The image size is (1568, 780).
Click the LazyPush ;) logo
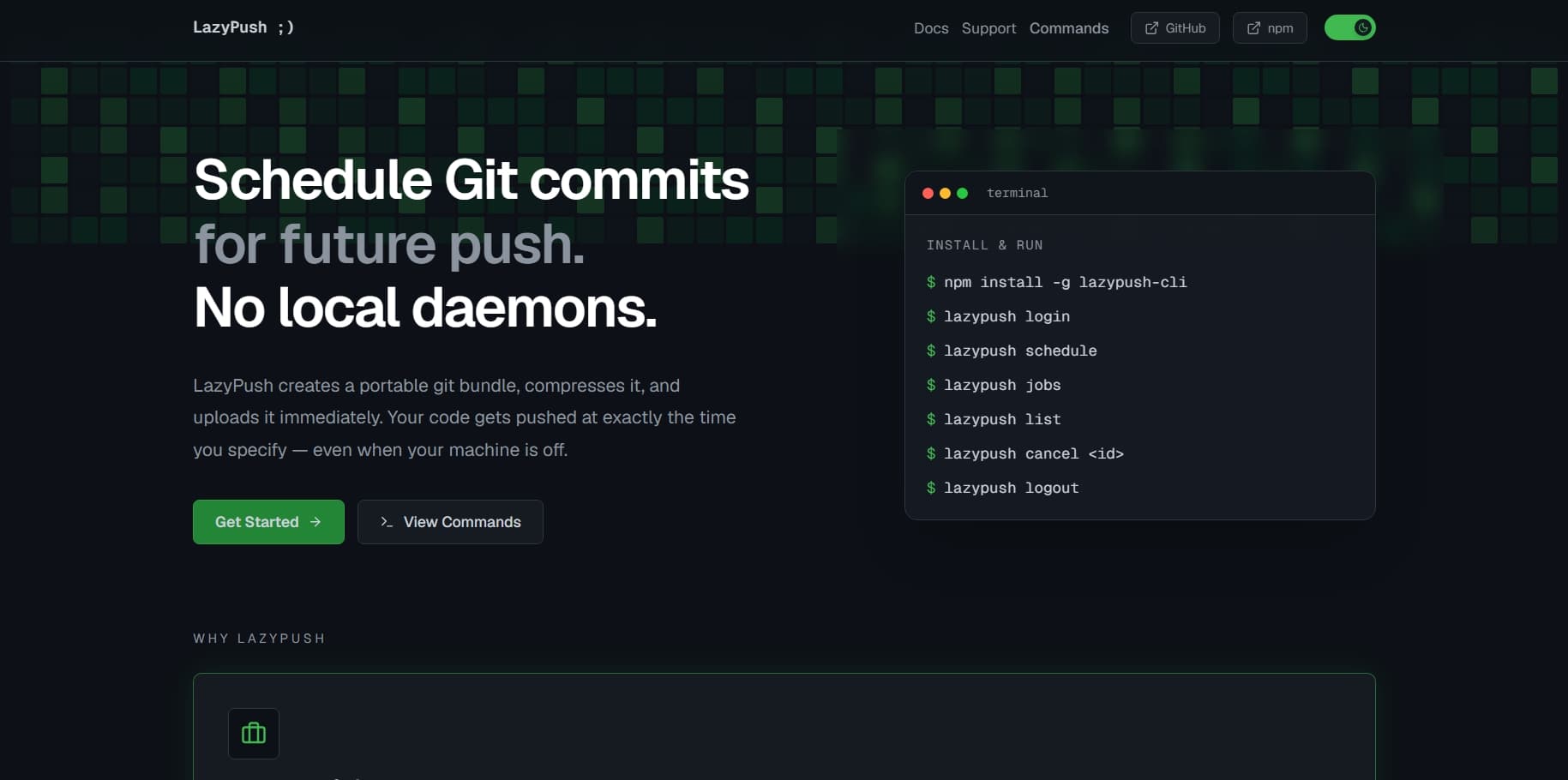coord(243,27)
